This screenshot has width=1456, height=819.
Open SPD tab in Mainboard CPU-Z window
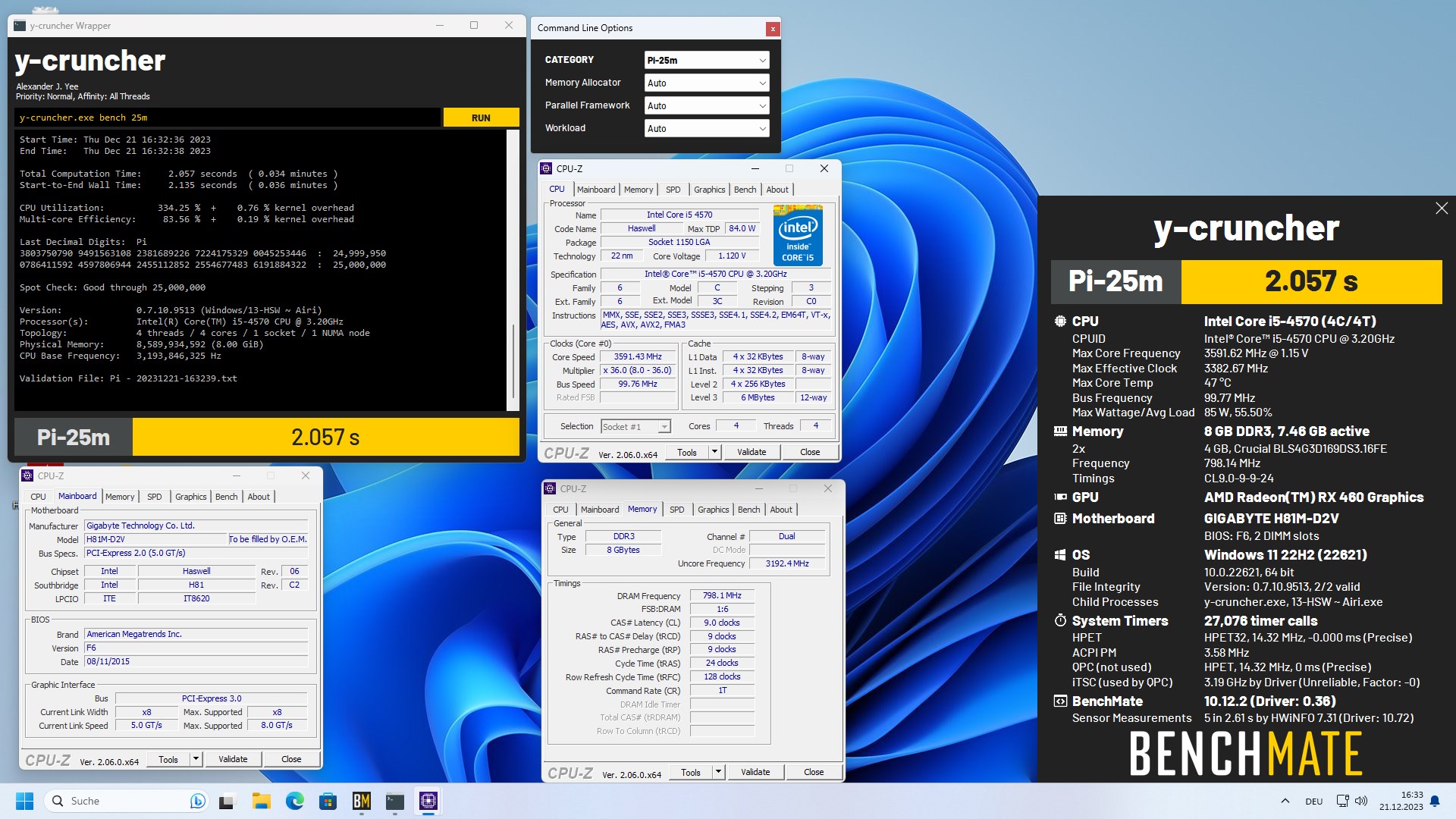tap(155, 497)
